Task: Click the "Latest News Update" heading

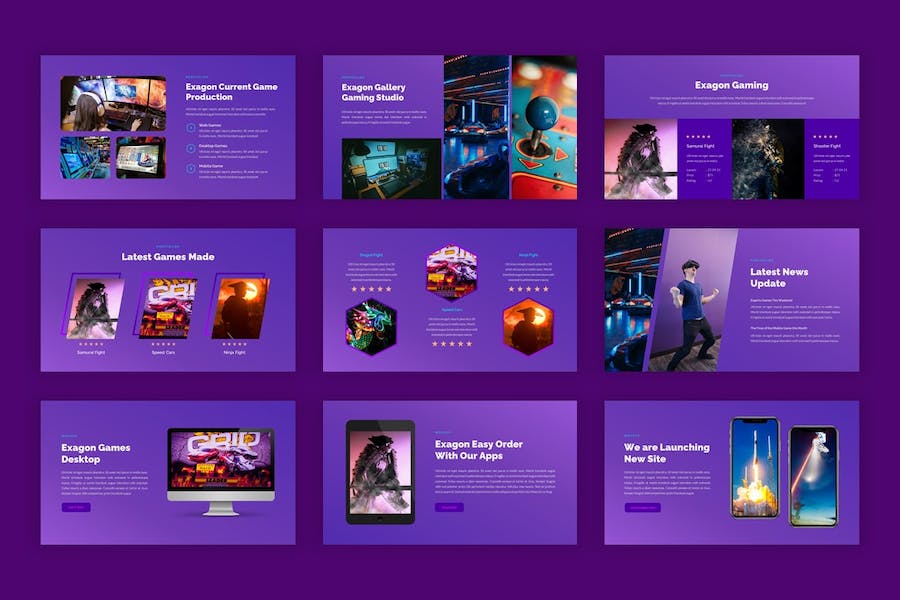Action: point(779,277)
